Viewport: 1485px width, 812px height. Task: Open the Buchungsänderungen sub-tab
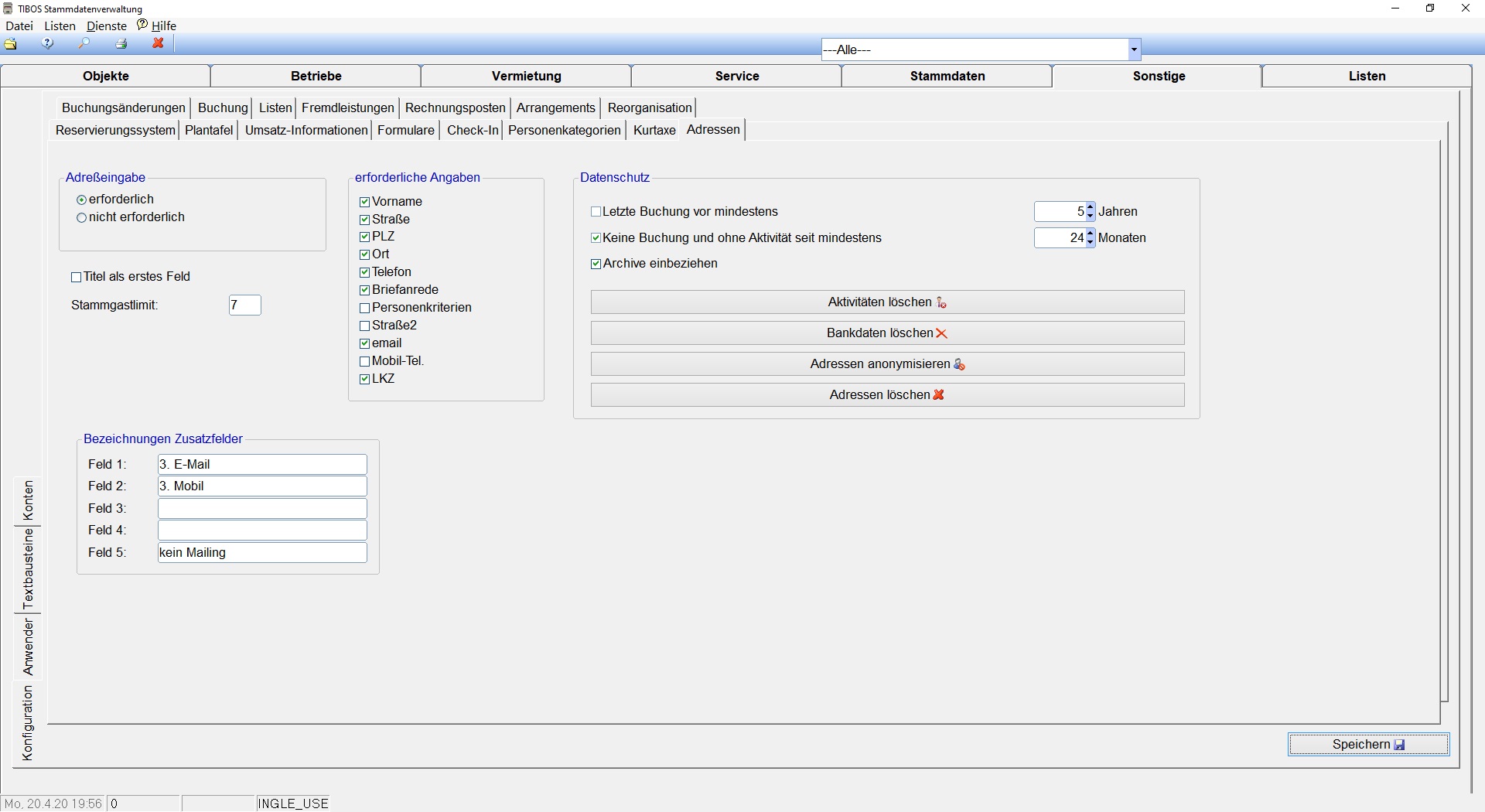click(124, 107)
